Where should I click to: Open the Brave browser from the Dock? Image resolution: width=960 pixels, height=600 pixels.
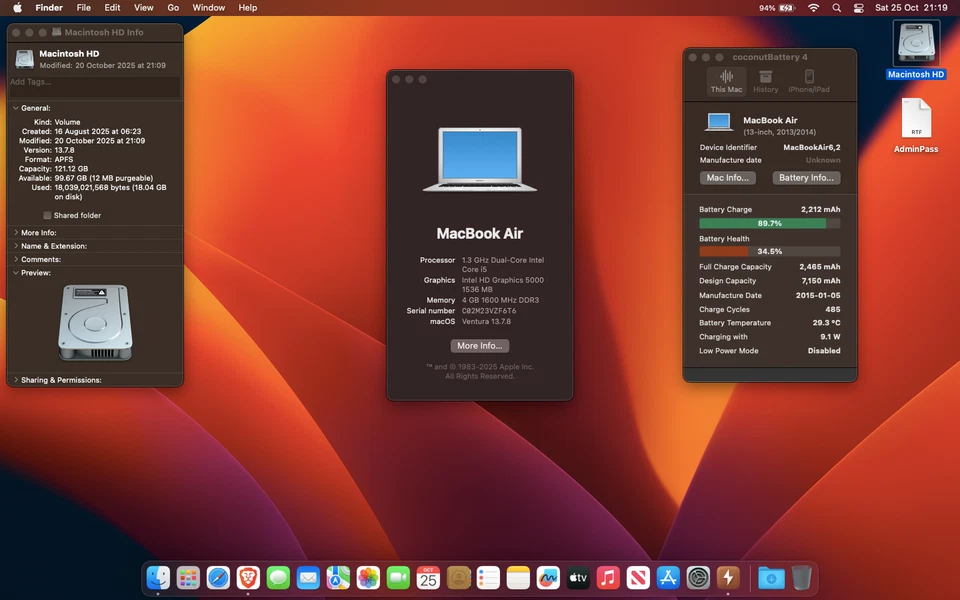[248, 577]
